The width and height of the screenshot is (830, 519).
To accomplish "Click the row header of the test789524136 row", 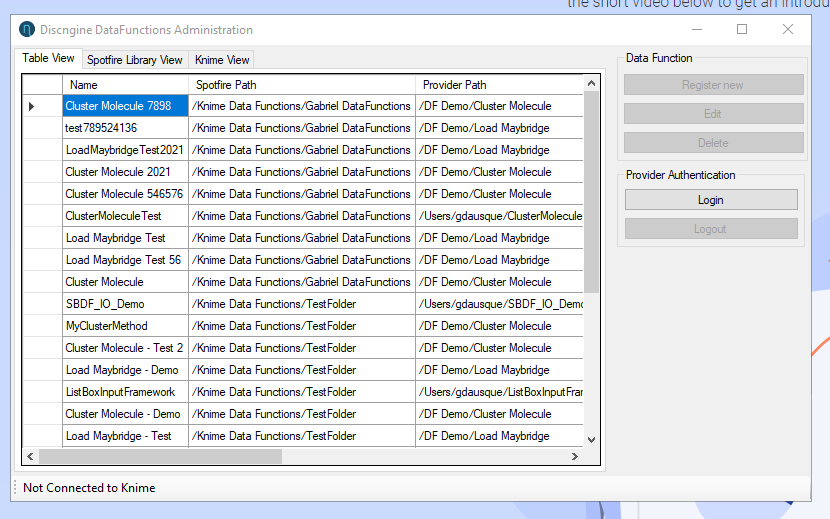I will (42, 128).
